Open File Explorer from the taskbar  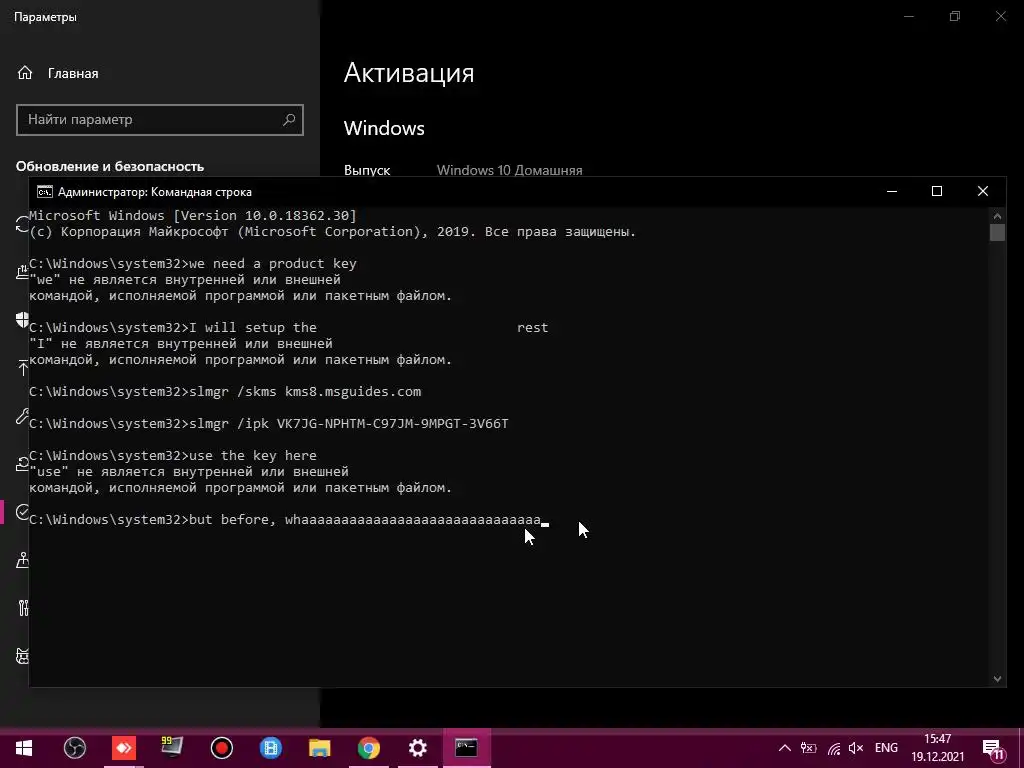click(x=319, y=748)
